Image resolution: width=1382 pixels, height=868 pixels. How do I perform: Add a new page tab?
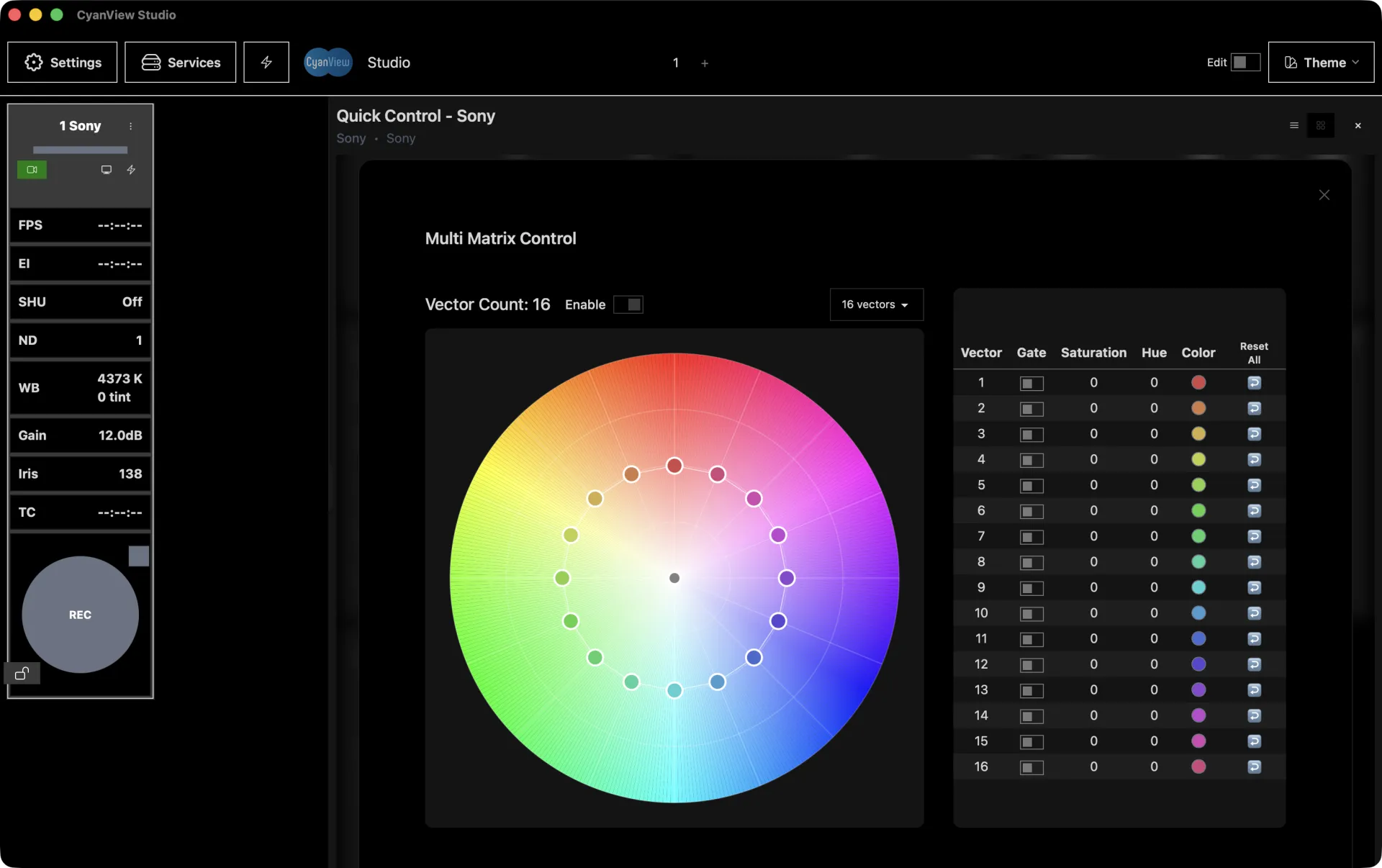point(705,63)
